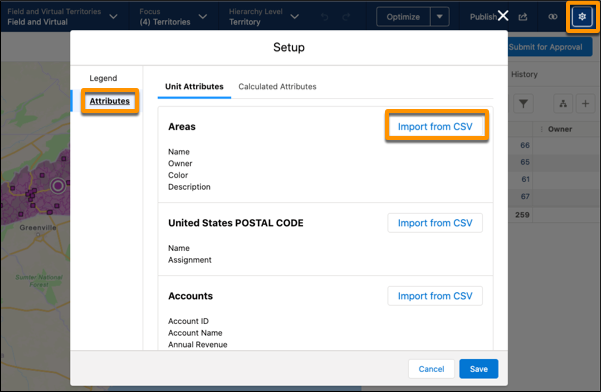Click the plus add icon button
The image size is (601, 392).
click(x=585, y=103)
